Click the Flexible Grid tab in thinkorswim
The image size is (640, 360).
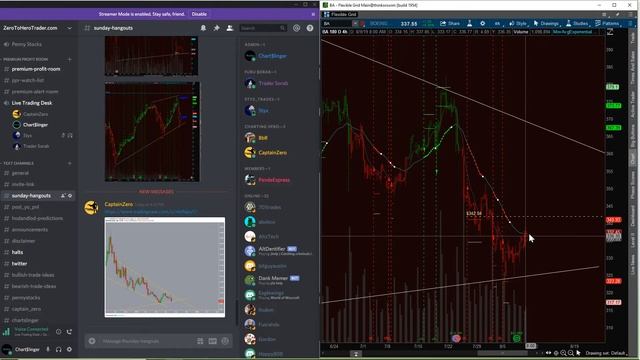pyautogui.click(x=340, y=14)
